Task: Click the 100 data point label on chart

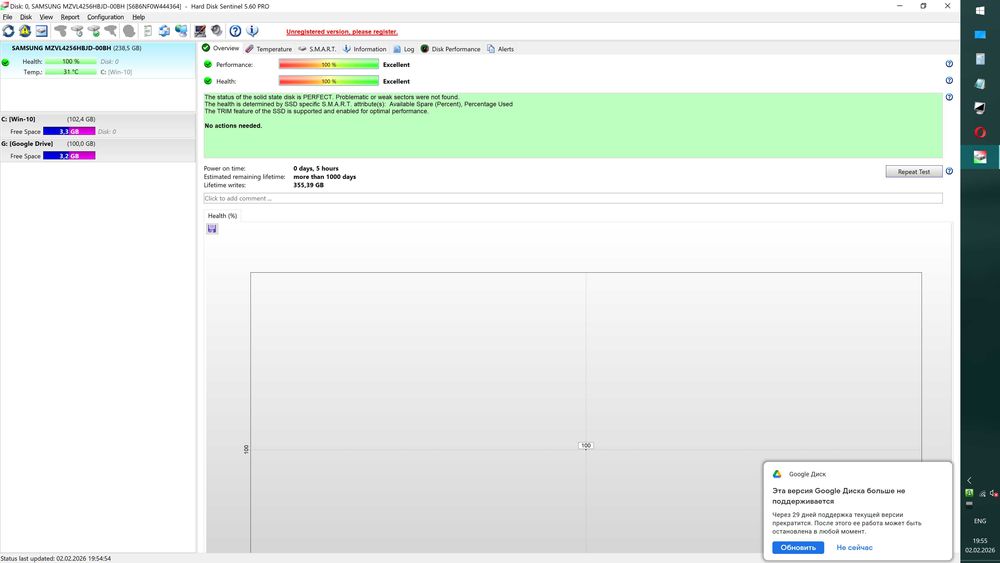Action: point(585,445)
